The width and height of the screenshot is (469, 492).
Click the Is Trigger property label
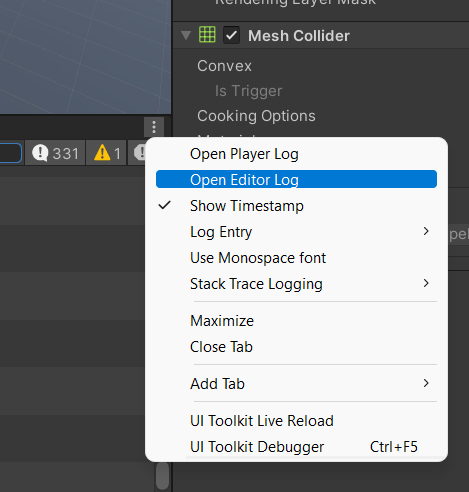click(248, 91)
